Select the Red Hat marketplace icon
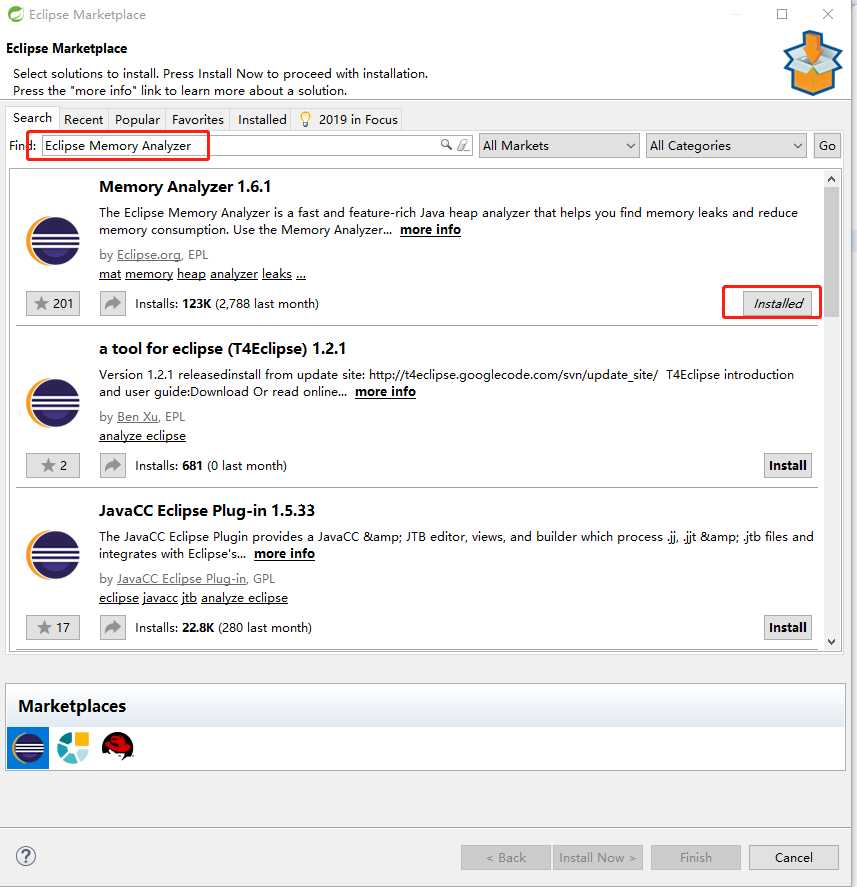857x887 pixels. [x=118, y=746]
